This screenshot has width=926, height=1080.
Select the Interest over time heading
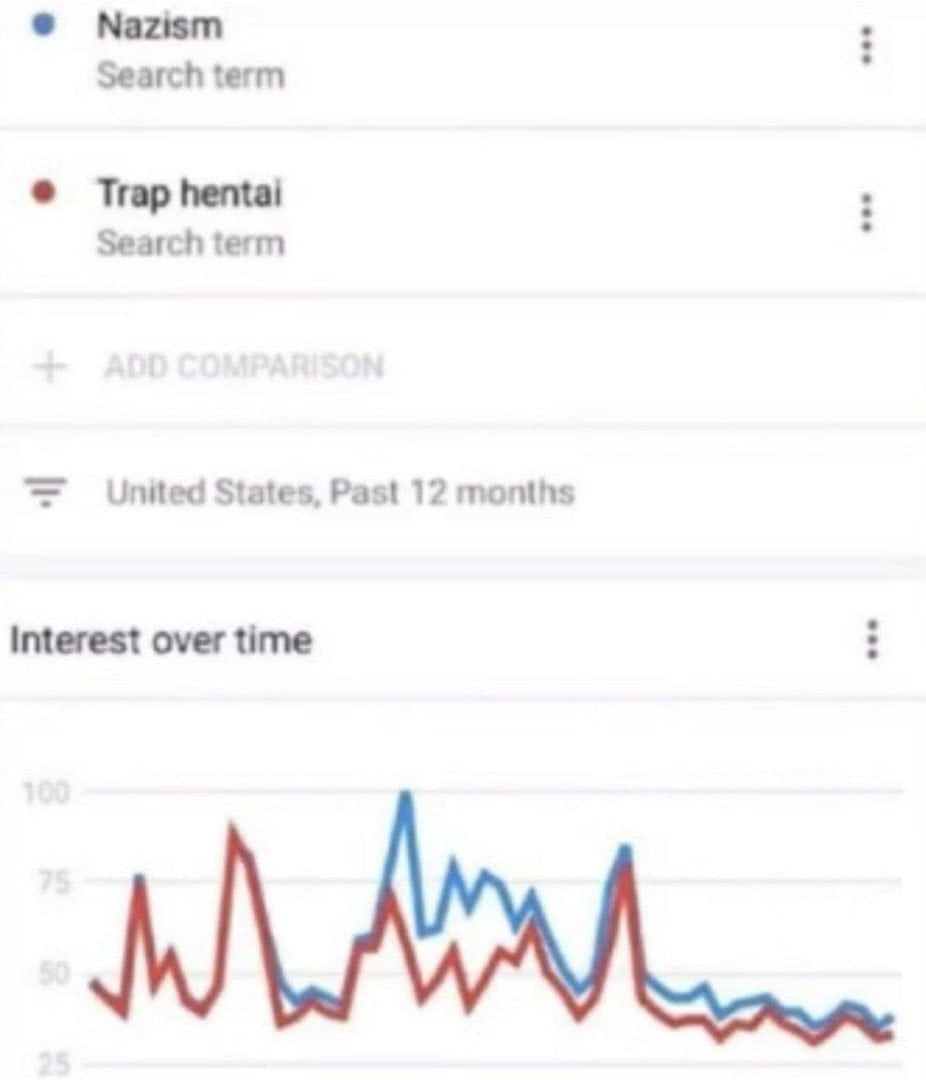(x=160, y=640)
